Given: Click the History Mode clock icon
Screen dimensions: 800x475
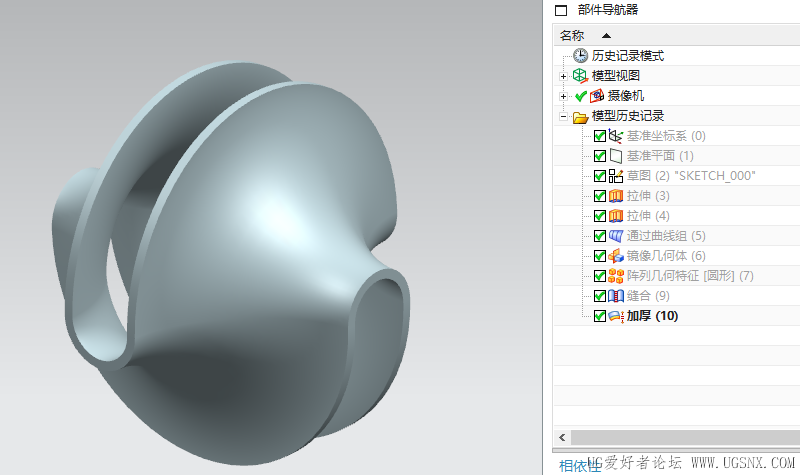Looking at the screenshot, I should (580, 56).
